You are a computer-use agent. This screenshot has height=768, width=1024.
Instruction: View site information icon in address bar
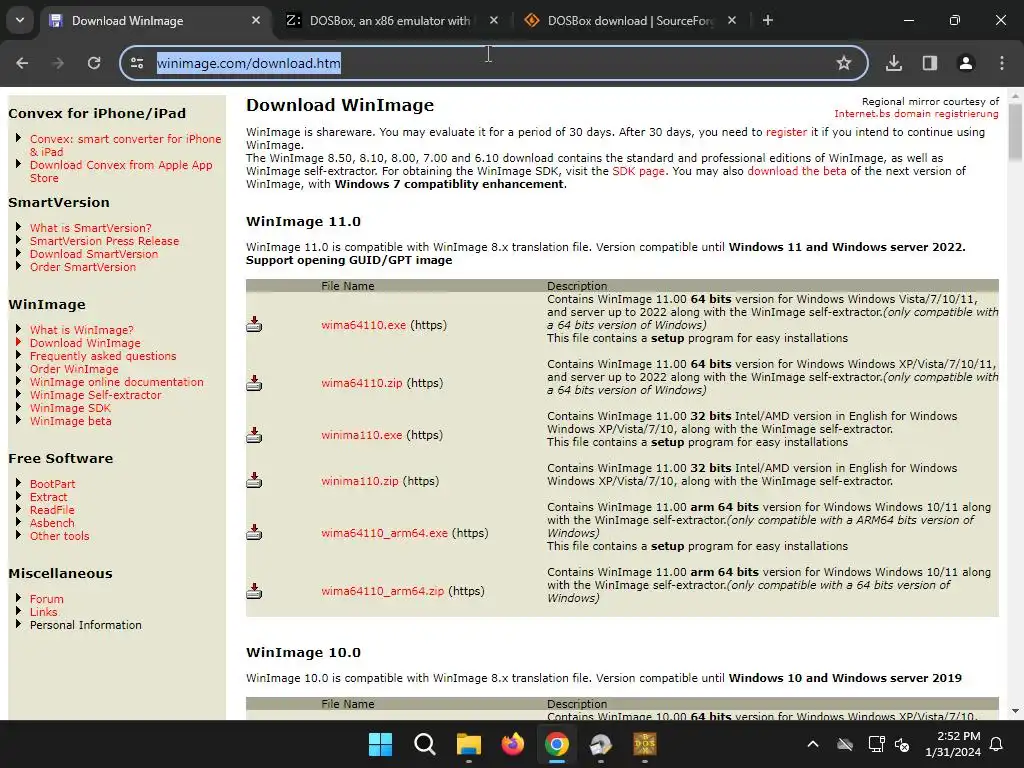[x=137, y=63]
